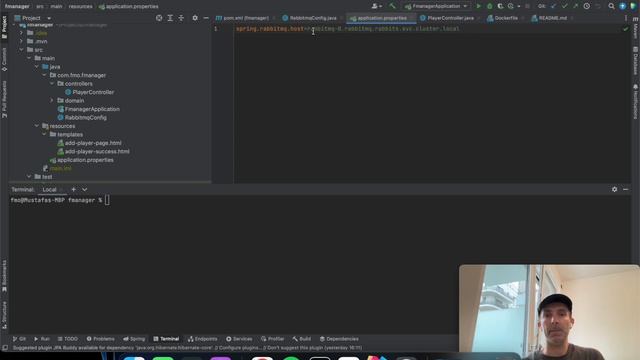Viewport: 640px width, 360px height.
Task: Click Git update project arrow icon
Action: (553, 6)
